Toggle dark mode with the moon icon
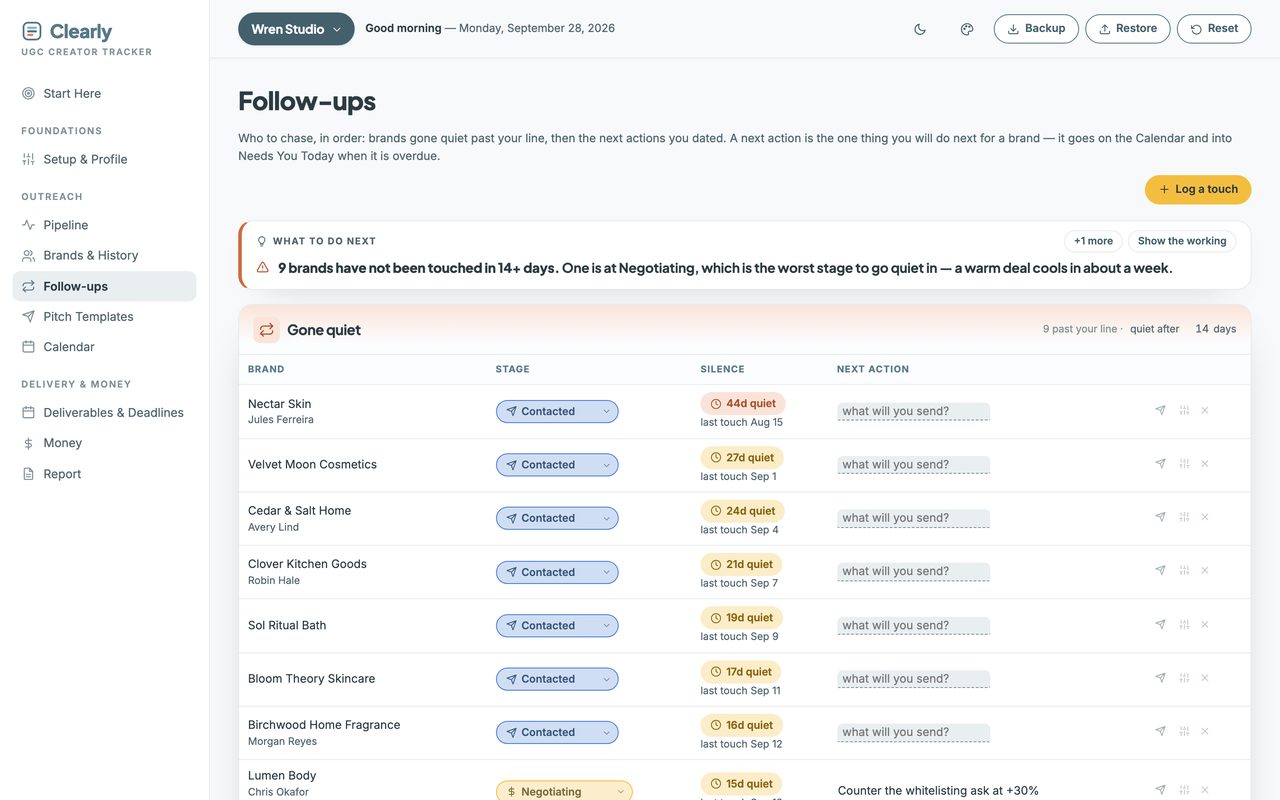Viewport: 1280px width, 800px height. pyautogui.click(x=920, y=29)
